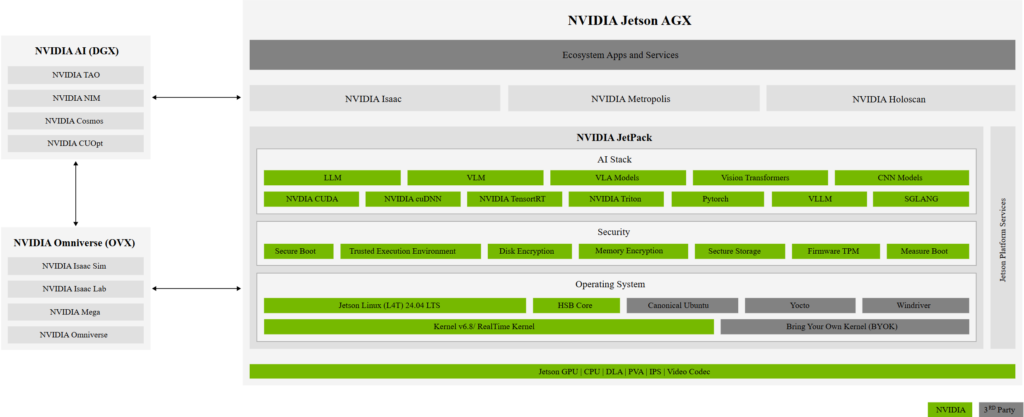Select the Disk Encryption block

[527, 251]
